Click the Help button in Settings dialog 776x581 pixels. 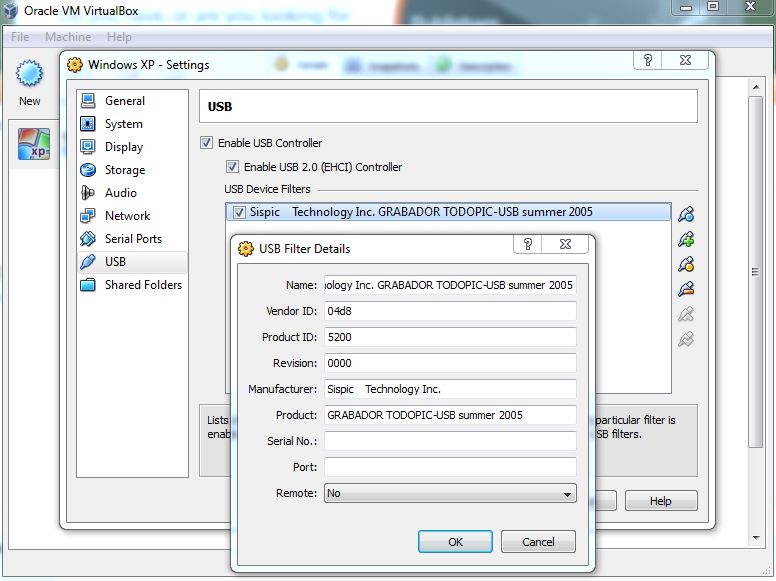pos(661,501)
